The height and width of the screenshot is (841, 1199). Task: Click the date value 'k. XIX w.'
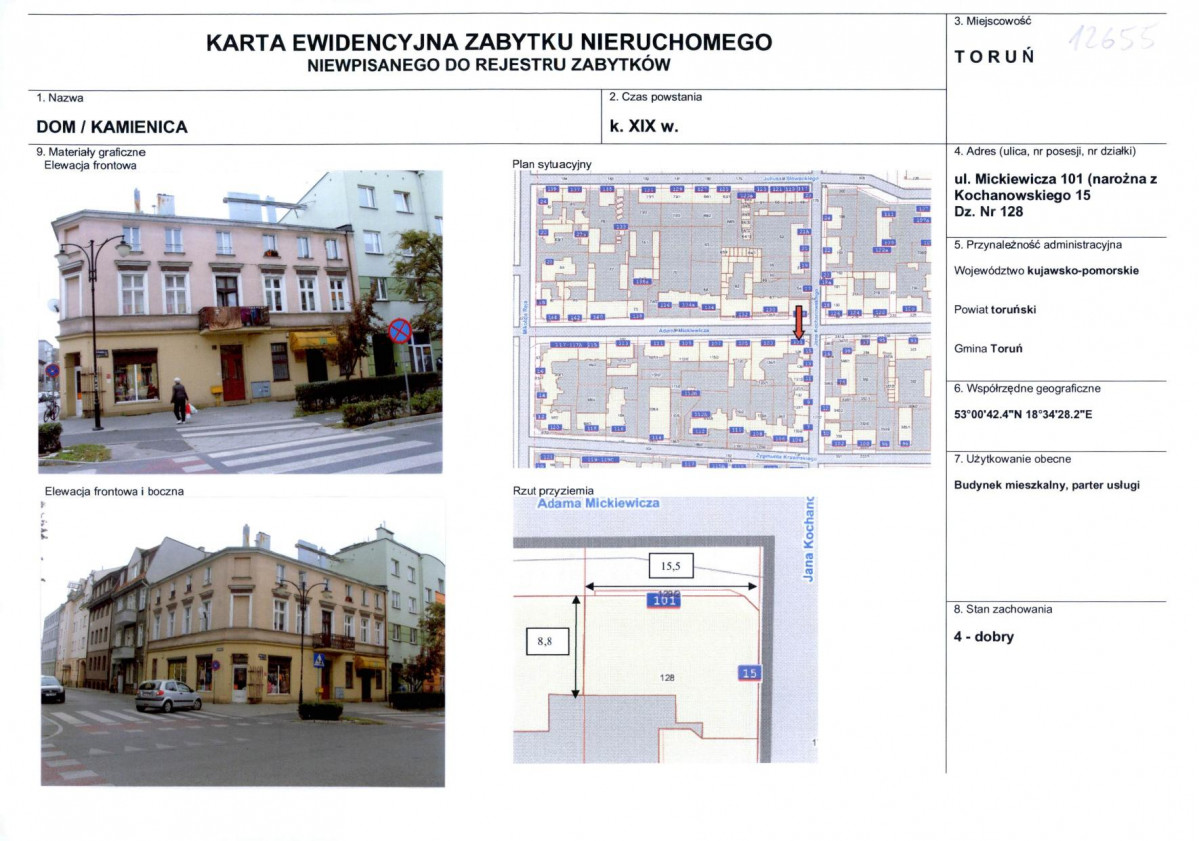pos(644,127)
